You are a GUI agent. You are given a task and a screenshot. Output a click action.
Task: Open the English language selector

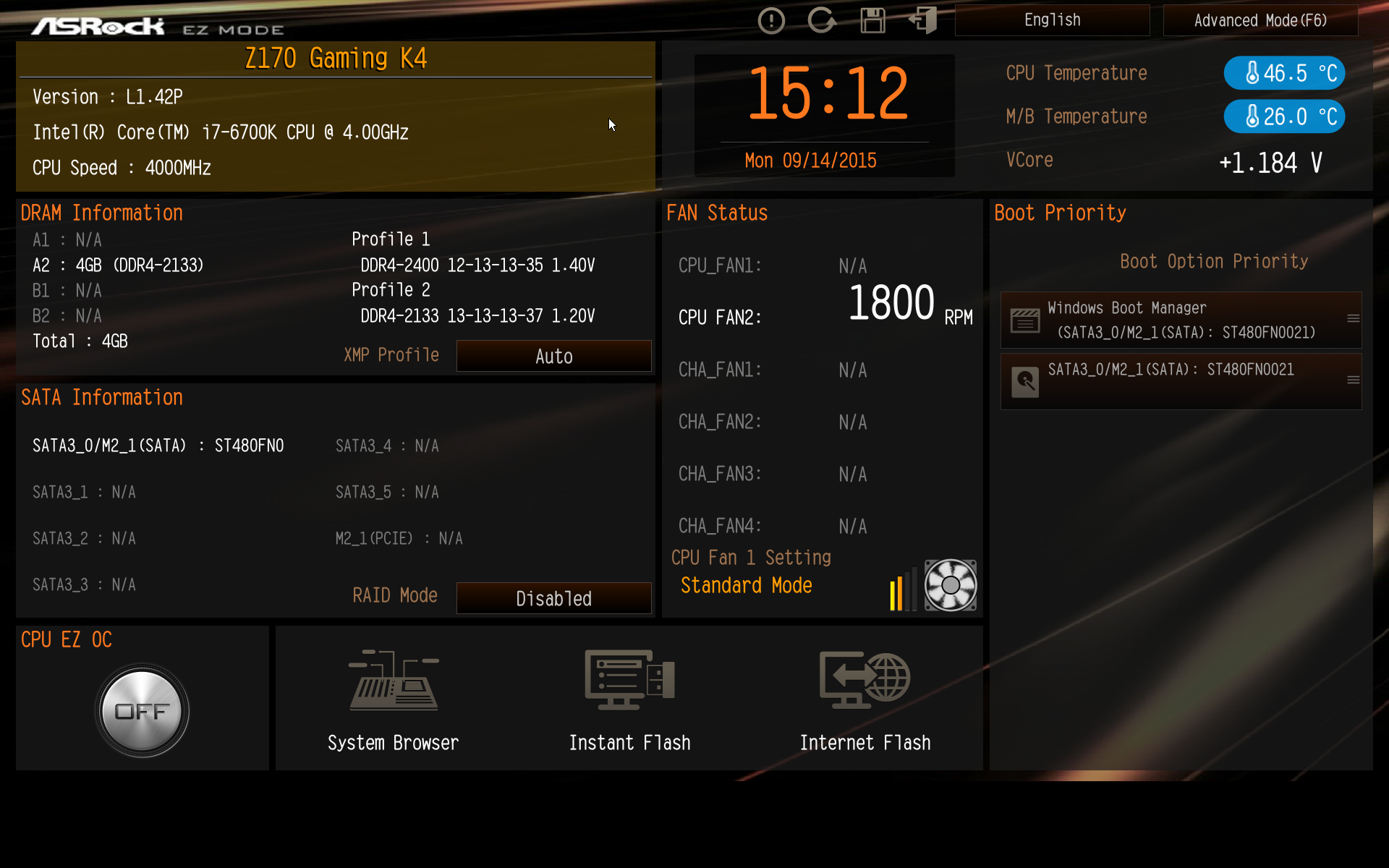[x=1052, y=20]
